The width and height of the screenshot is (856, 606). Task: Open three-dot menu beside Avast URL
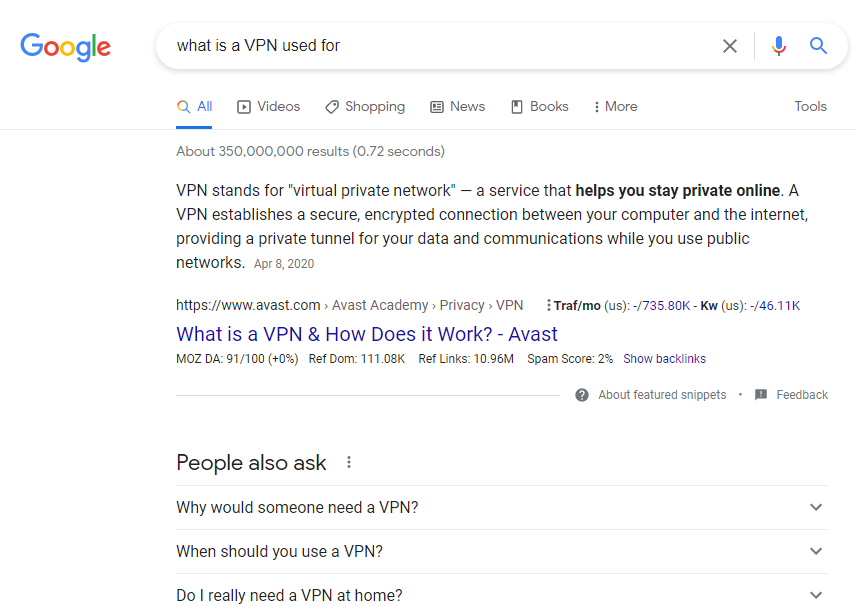point(548,306)
